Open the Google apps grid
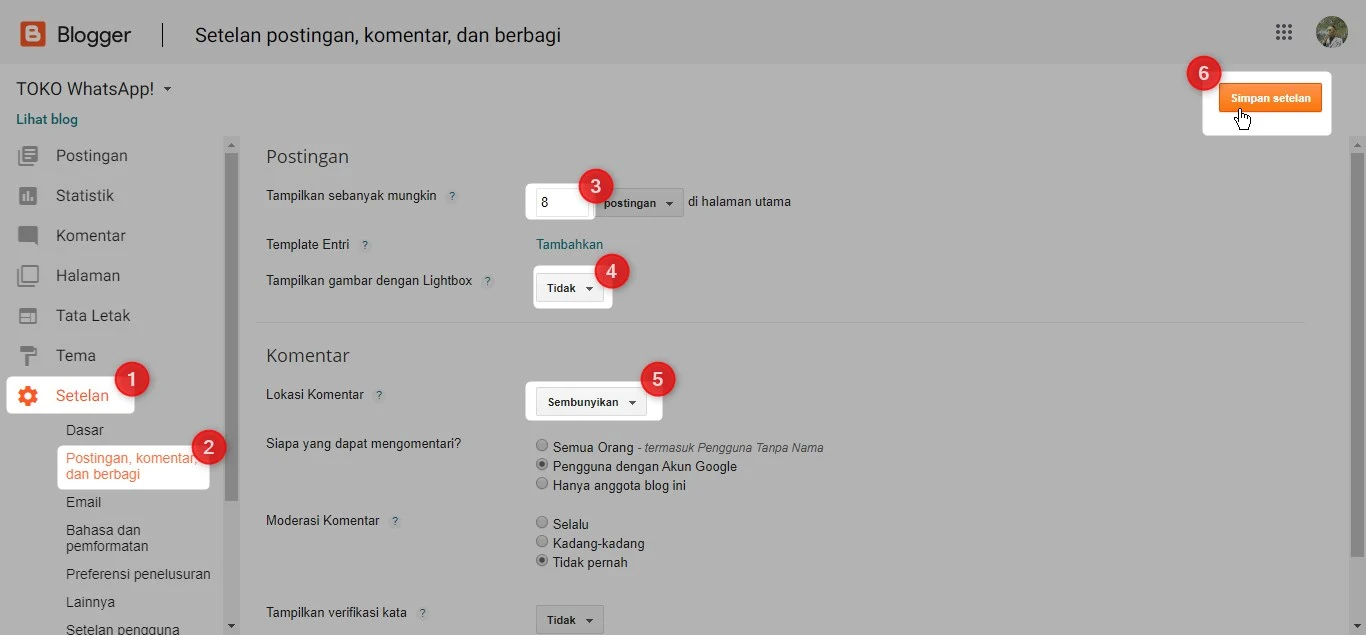 coord(1284,33)
